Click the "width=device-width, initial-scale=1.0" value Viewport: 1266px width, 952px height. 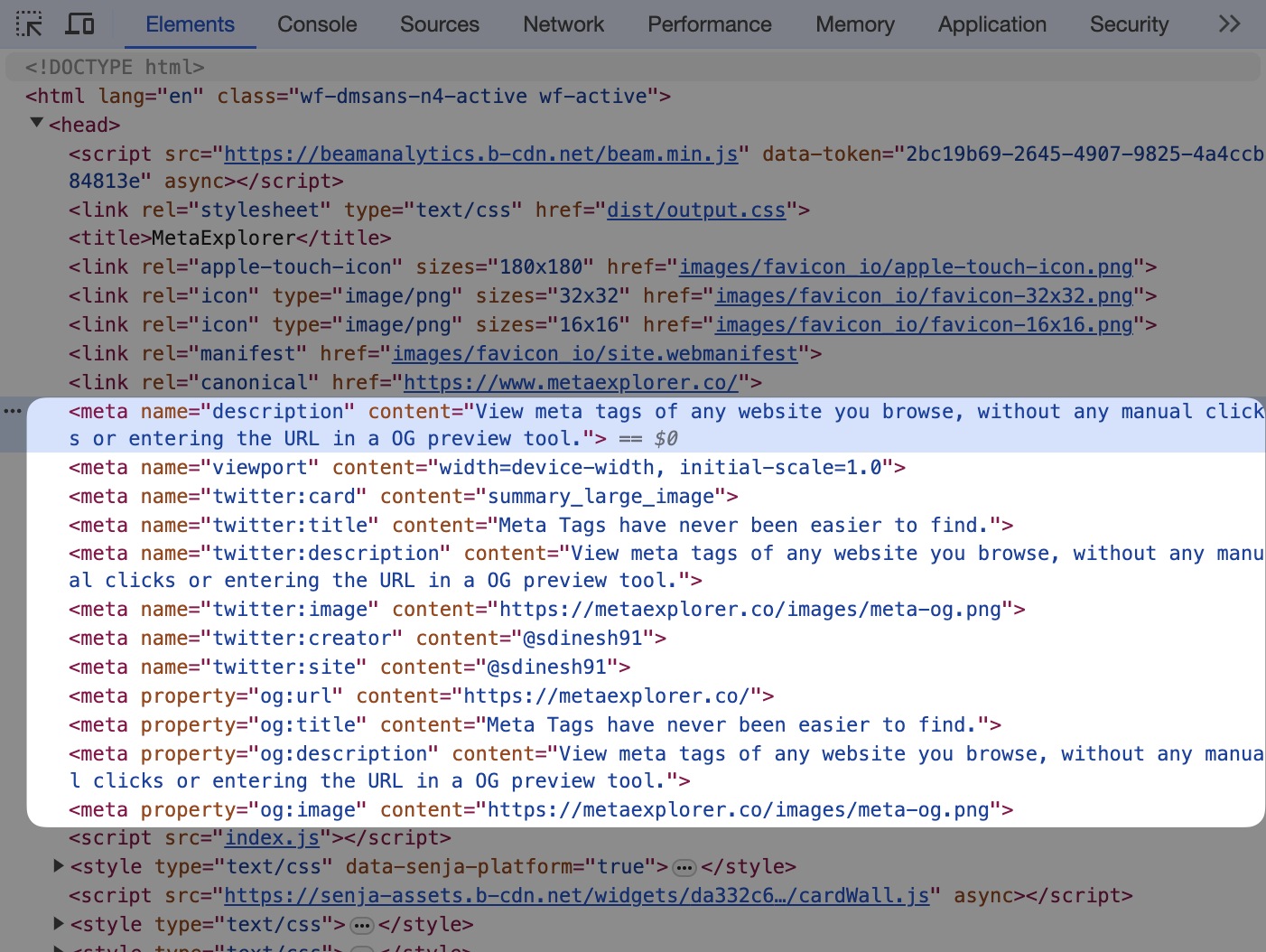(660, 468)
